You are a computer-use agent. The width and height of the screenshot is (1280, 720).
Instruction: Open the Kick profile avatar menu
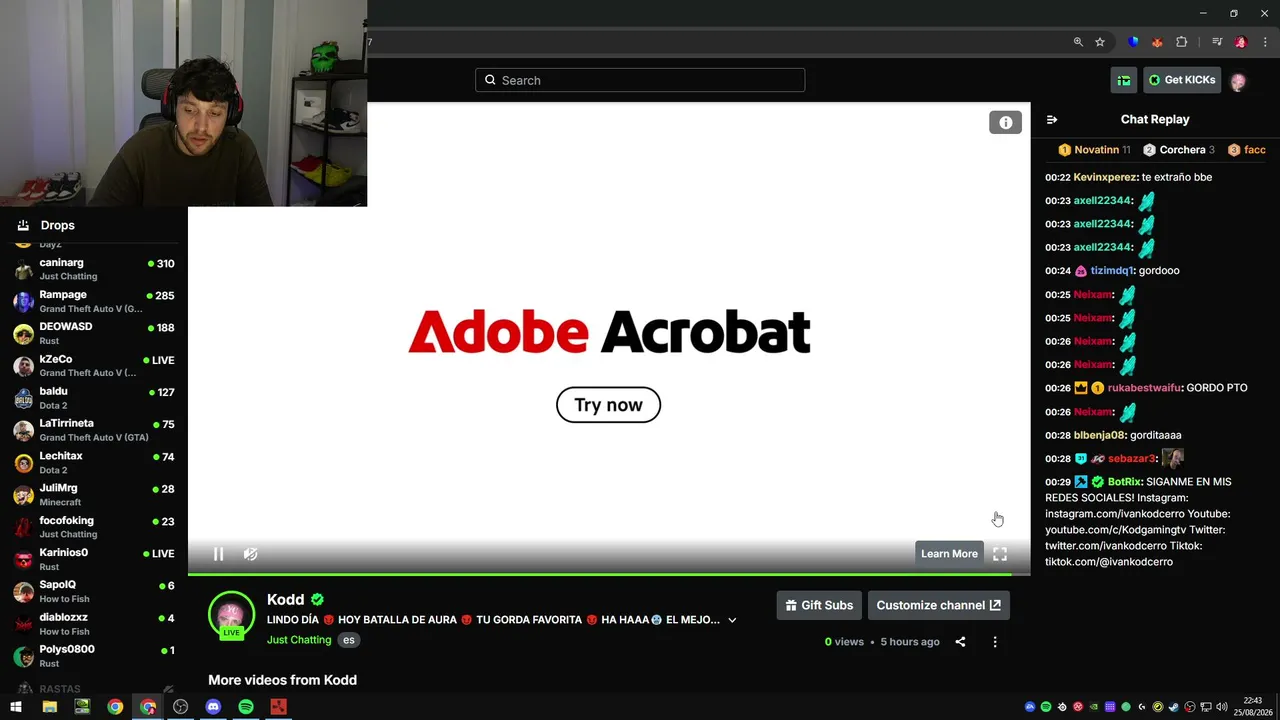[1238, 81]
